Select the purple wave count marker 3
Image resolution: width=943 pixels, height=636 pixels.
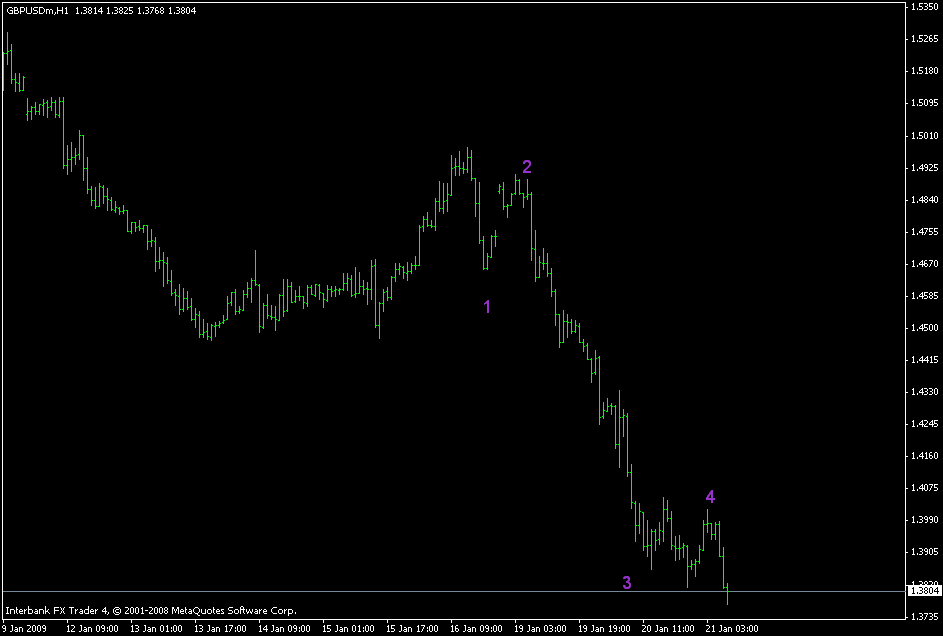coord(626,581)
